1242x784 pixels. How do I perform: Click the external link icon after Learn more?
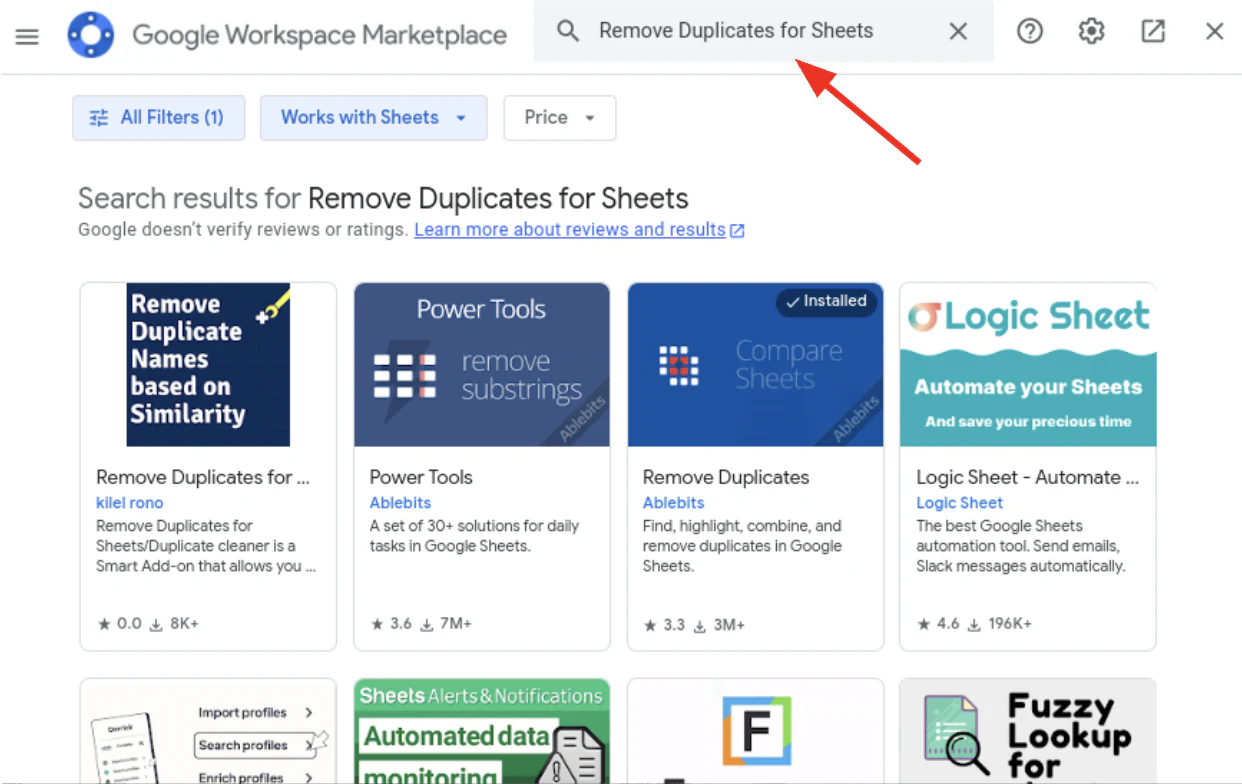(737, 231)
